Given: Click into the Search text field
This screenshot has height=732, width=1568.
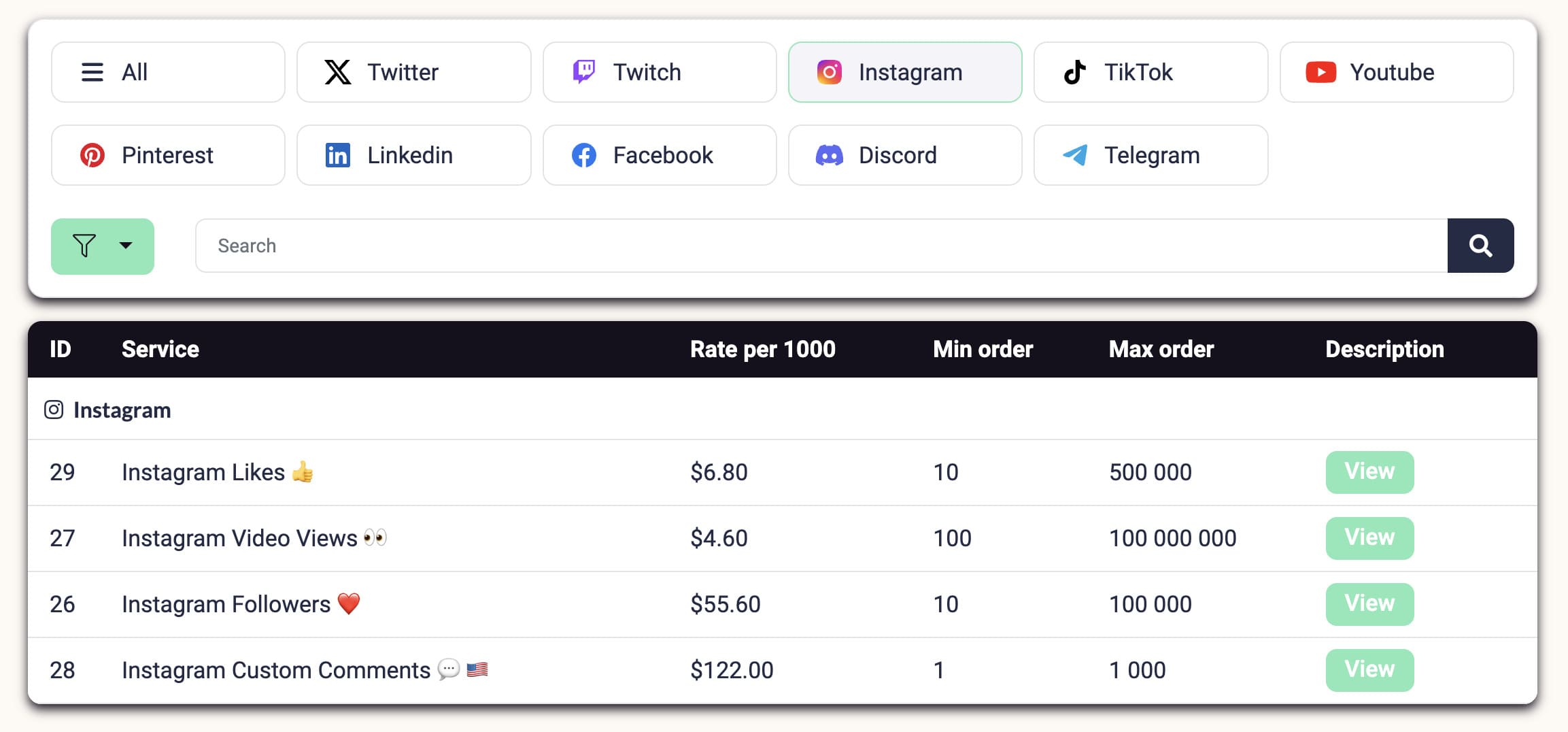Looking at the screenshot, I should tap(816, 246).
